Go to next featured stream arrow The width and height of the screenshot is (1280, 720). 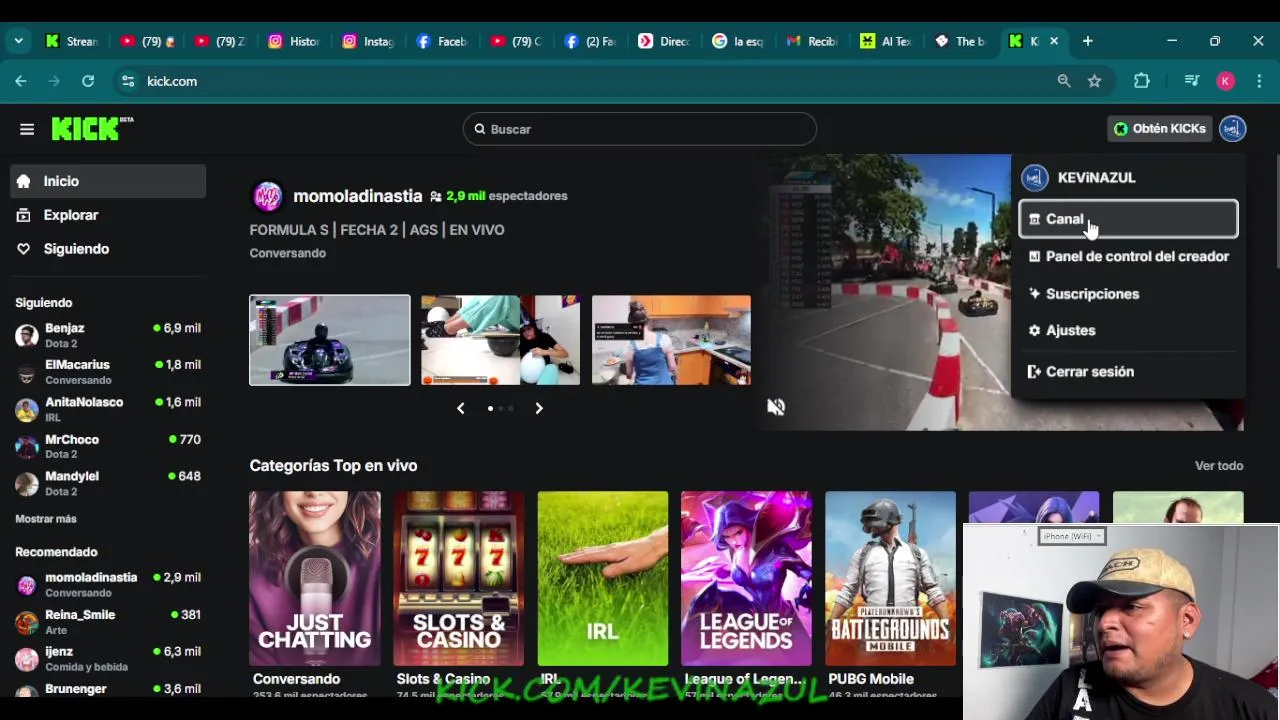[539, 408]
